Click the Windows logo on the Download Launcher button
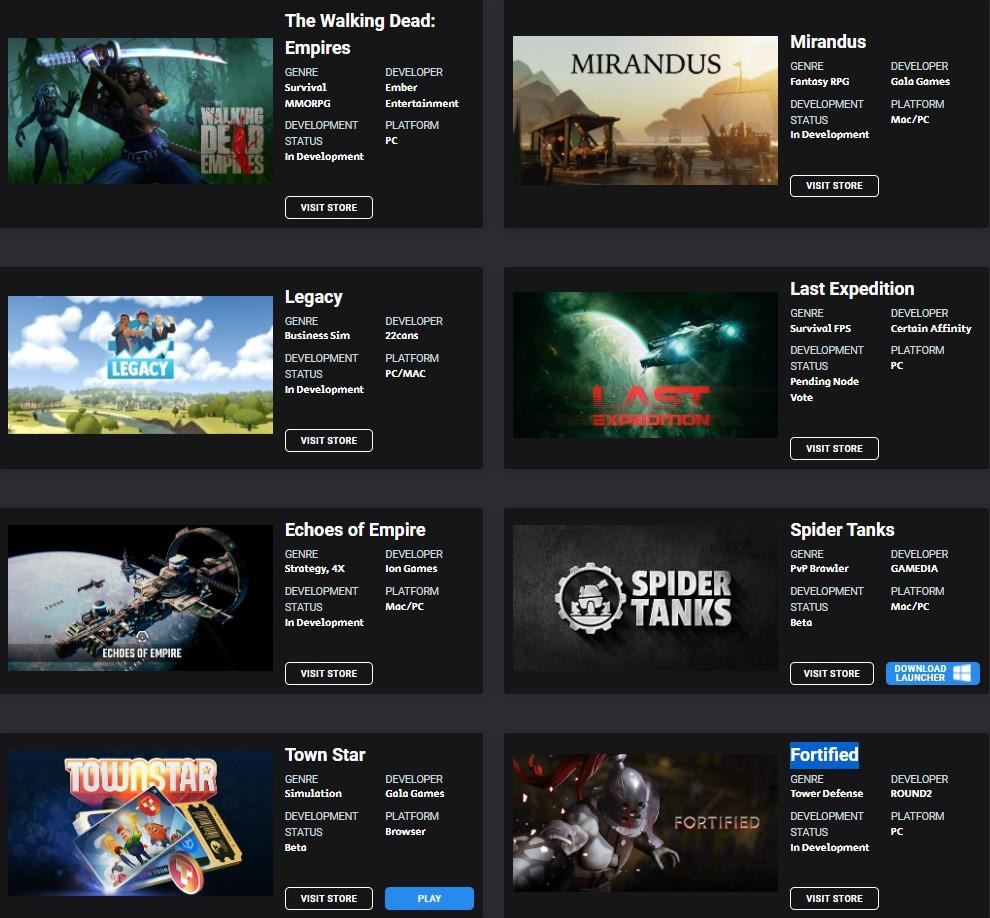Screen dimensions: 990x918 tap(963, 673)
